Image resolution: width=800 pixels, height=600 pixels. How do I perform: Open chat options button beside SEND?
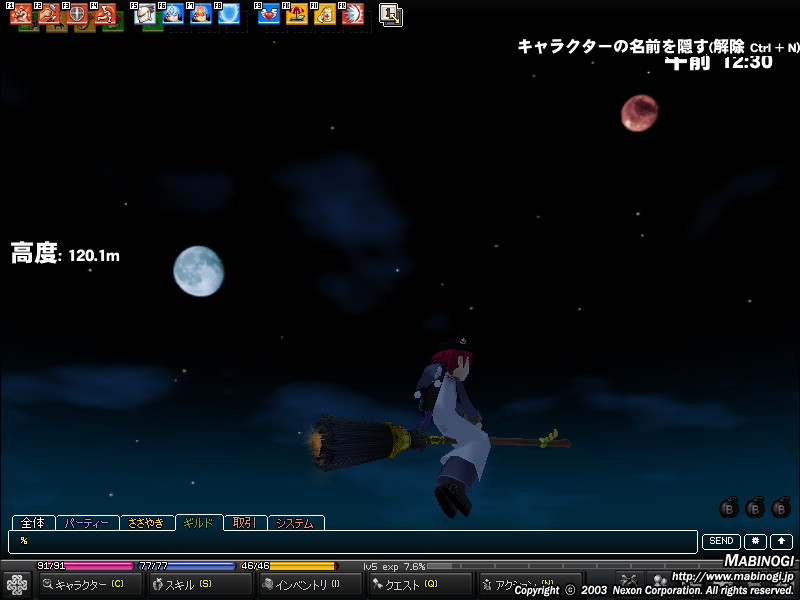(755, 541)
